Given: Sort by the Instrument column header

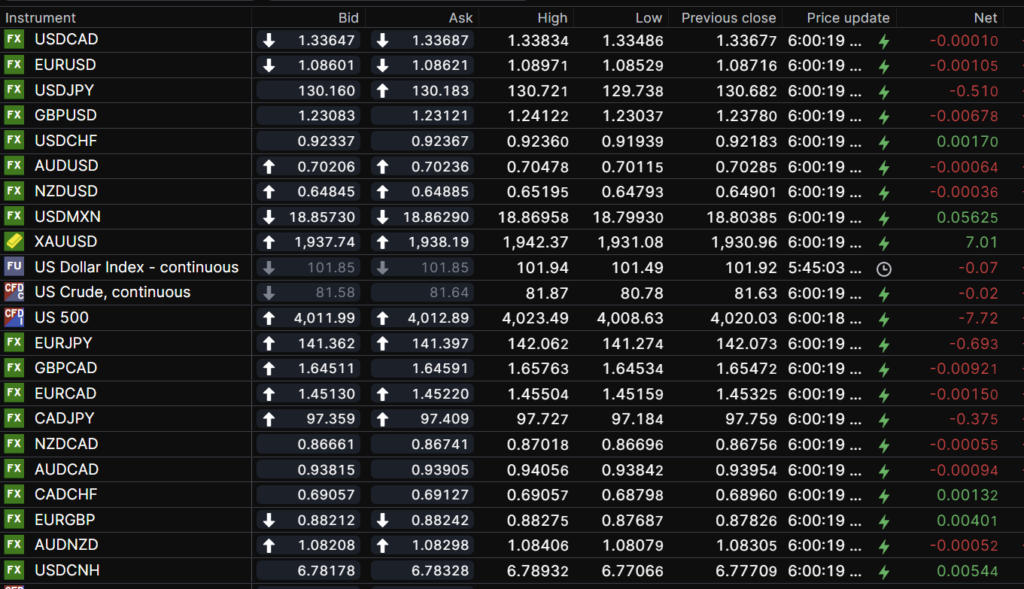Looking at the screenshot, I should (41, 18).
